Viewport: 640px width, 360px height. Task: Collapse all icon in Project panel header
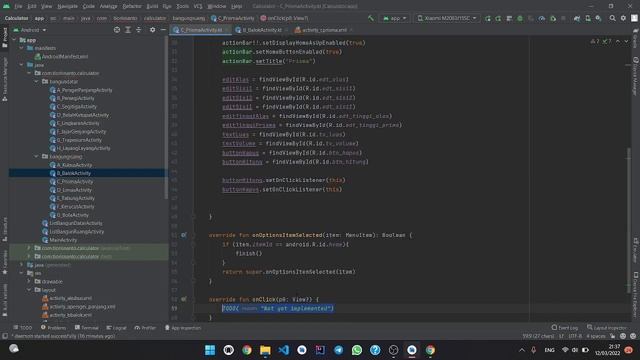[x=138, y=30]
